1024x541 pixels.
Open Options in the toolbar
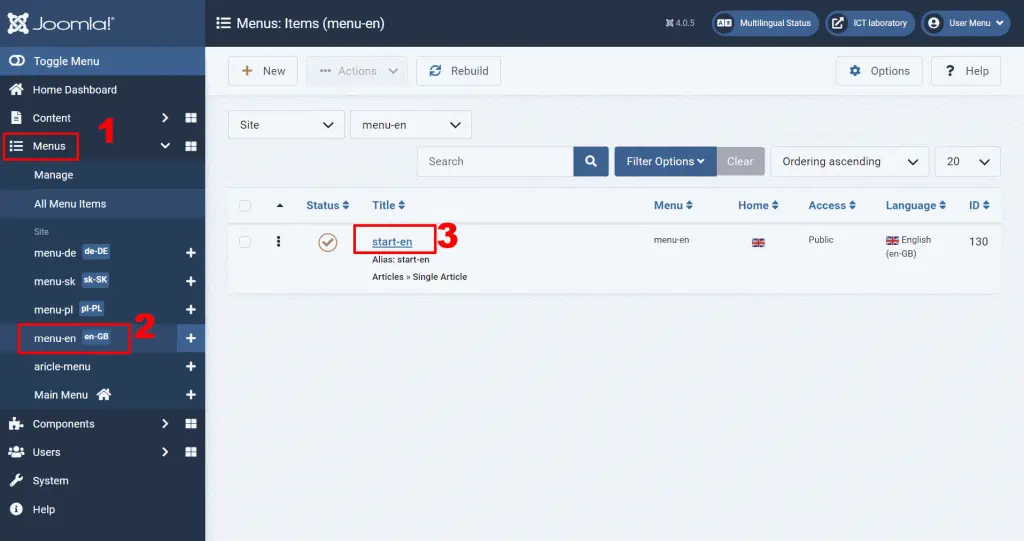[x=879, y=71]
